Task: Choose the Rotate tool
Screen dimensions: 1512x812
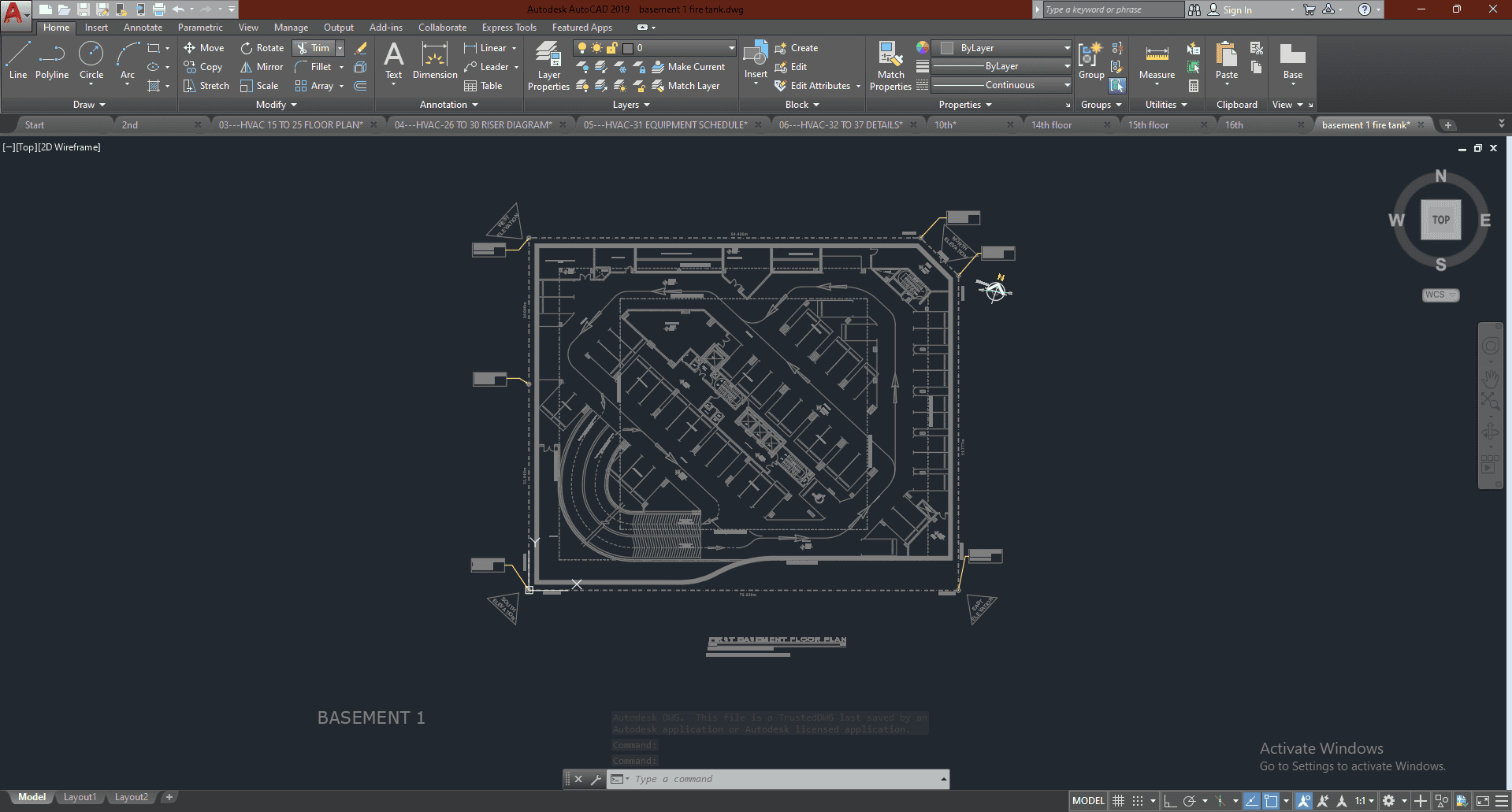Action: (x=262, y=48)
